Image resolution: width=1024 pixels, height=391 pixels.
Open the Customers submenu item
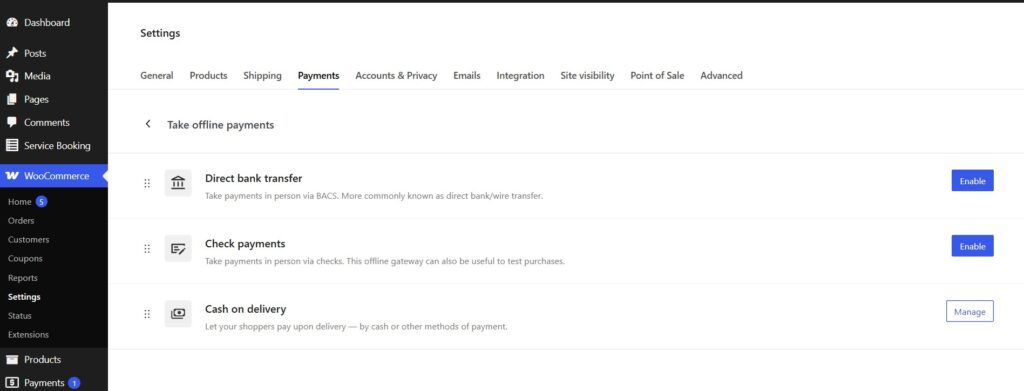28,240
